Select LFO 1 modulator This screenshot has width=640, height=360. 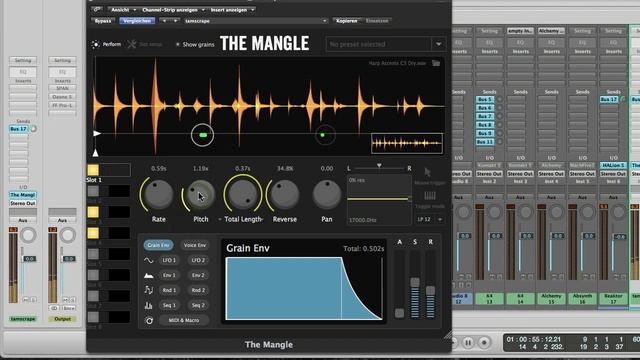(169, 260)
